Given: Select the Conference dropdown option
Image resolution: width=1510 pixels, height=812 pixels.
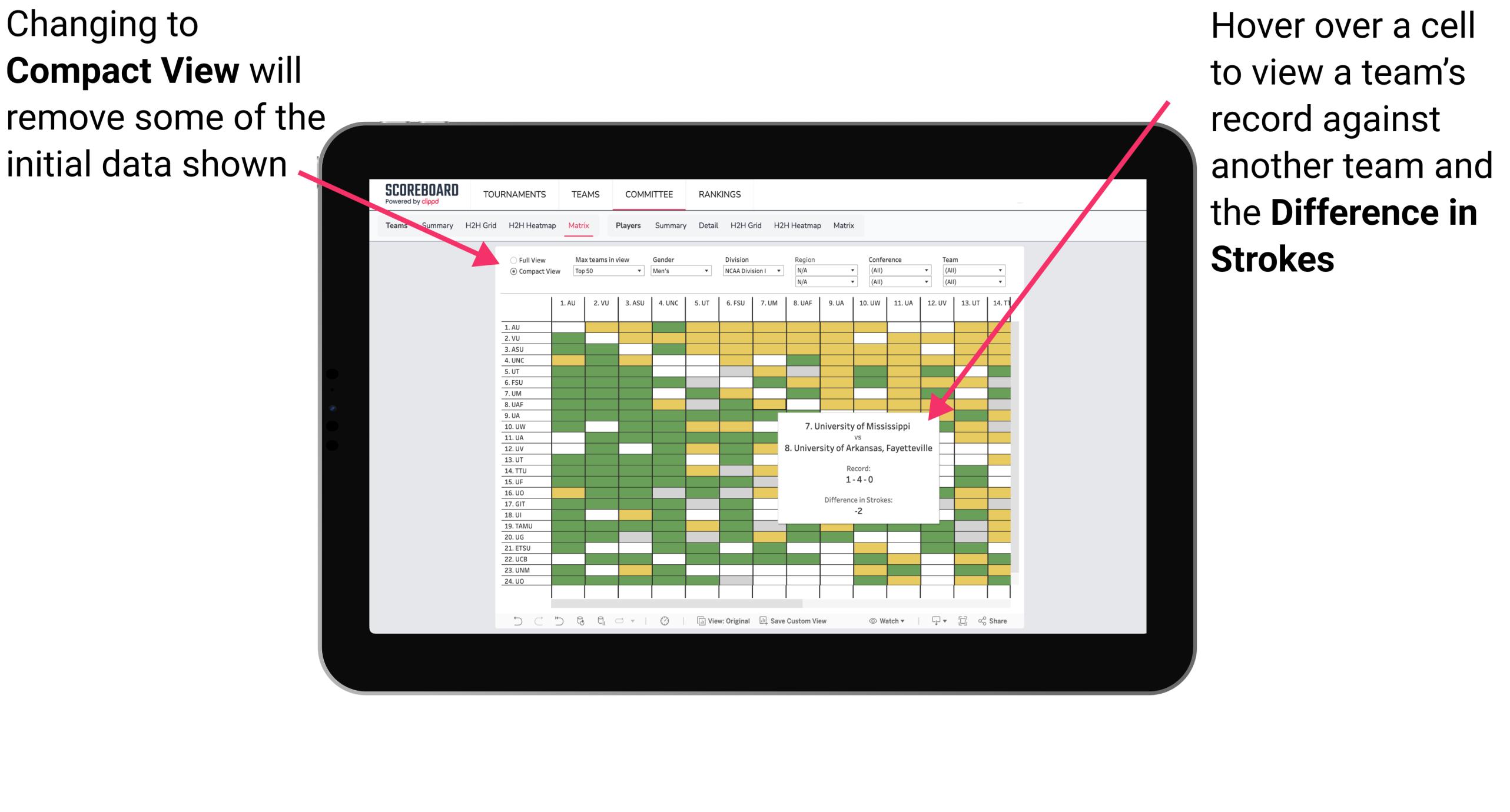Looking at the screenshot, I should (x=899, y=270).
